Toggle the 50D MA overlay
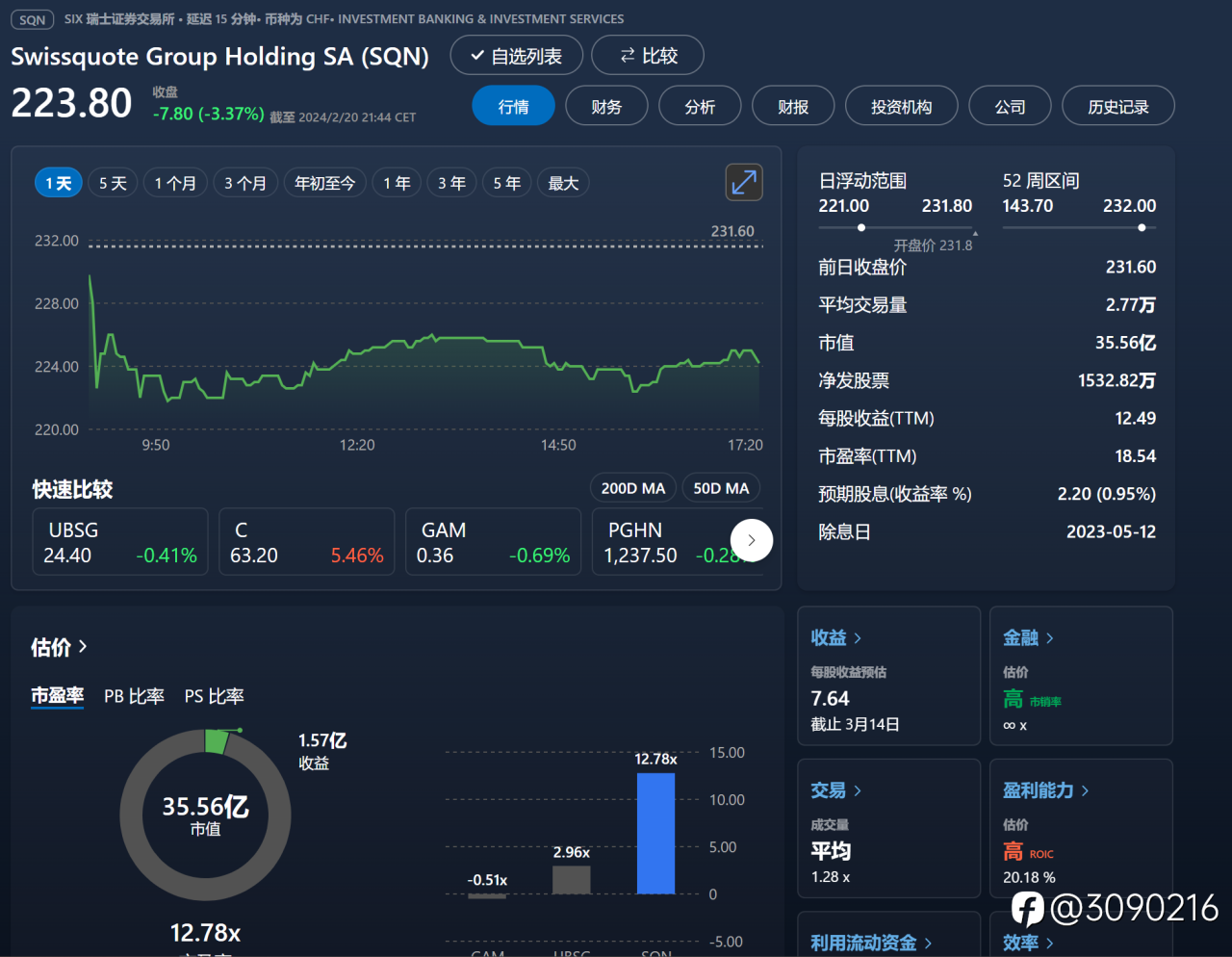1232x957 pixels. [722, 488]
